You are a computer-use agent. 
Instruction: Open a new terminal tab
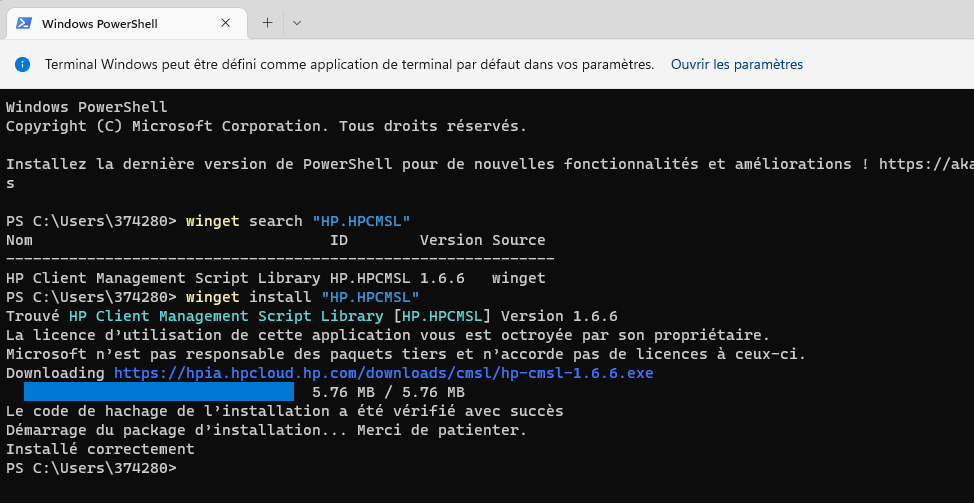coord(267,23)
